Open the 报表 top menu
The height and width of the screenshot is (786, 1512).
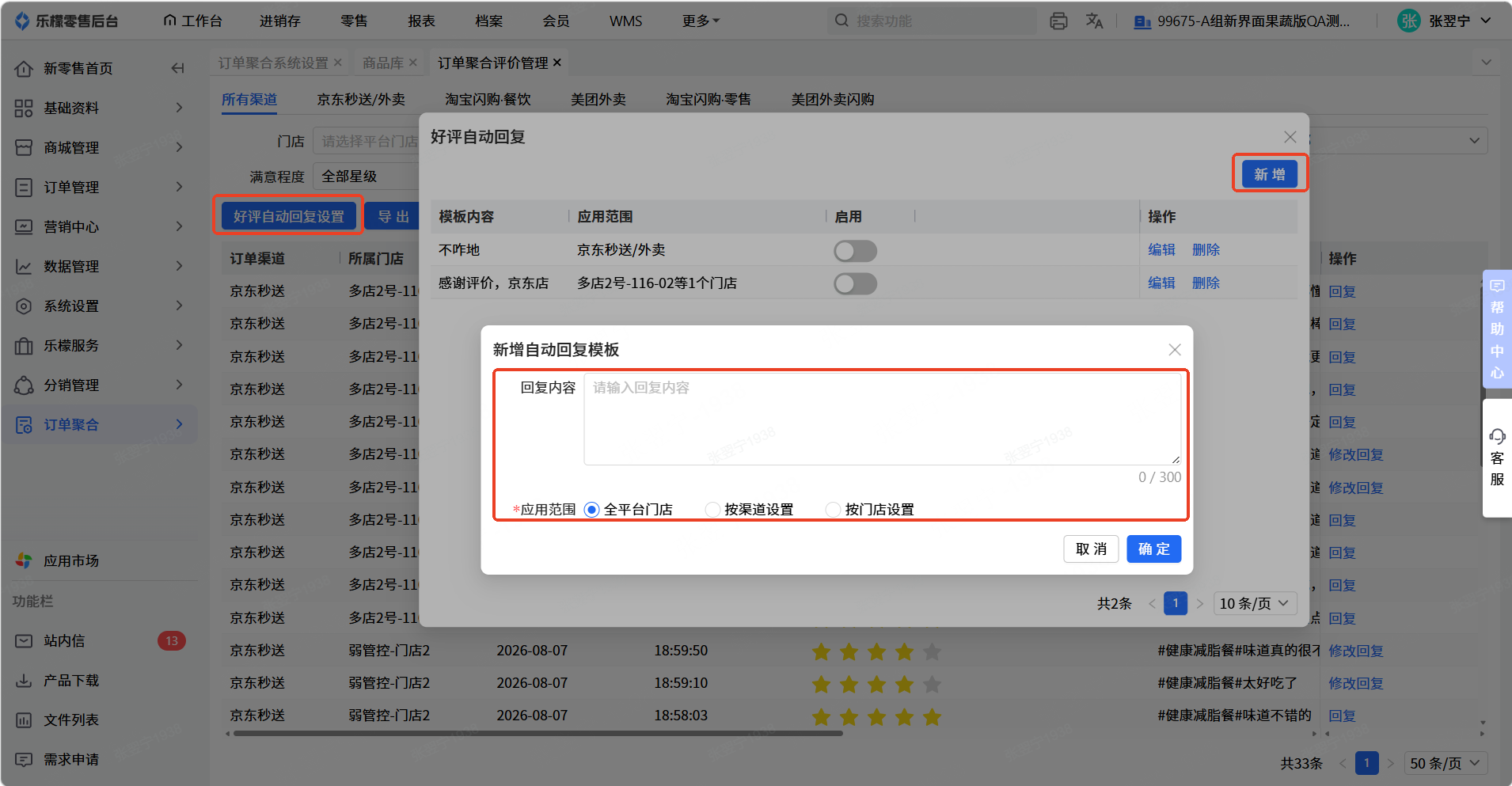[421, 21]
